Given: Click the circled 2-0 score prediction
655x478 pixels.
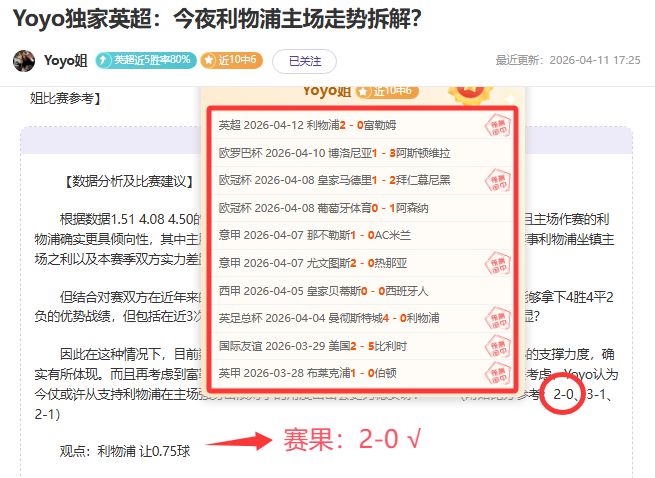Looking at the screenshot, I should pos(563,394).
